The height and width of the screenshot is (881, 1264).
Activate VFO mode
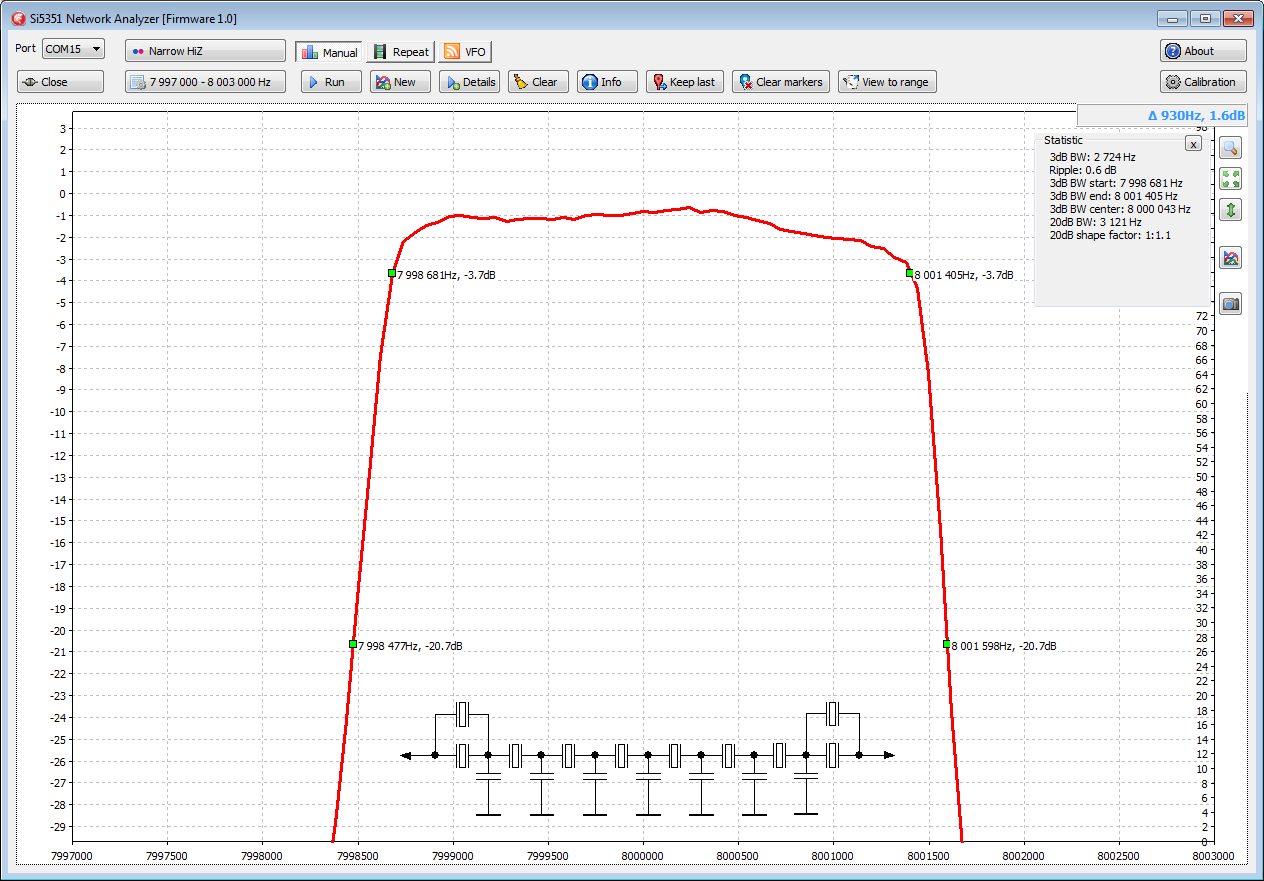(x=465, y=52)
